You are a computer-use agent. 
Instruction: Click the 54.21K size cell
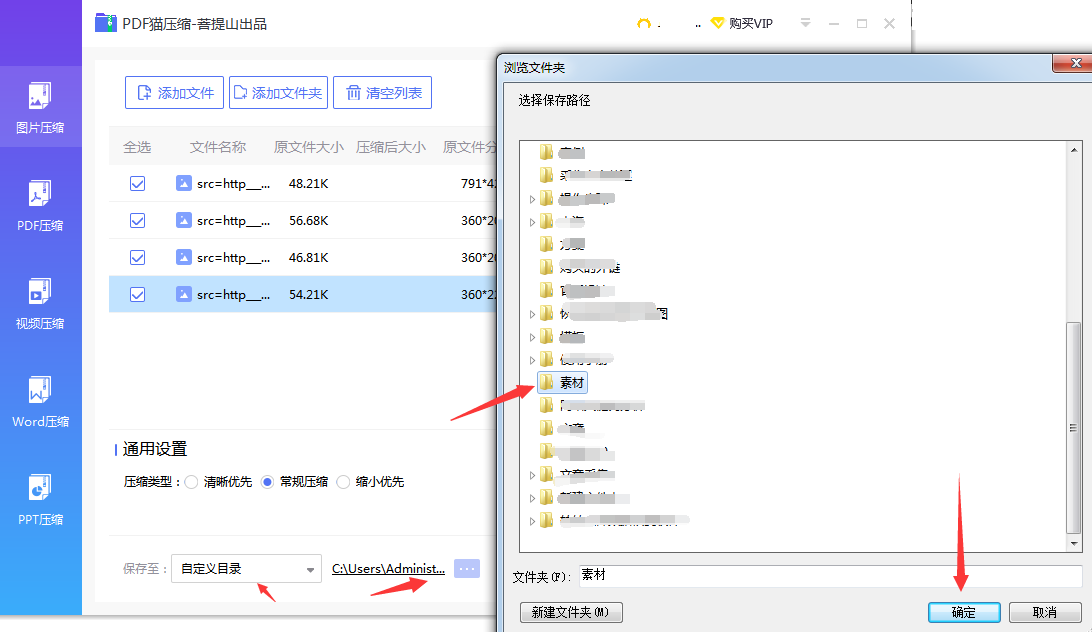tap(309, 294)
